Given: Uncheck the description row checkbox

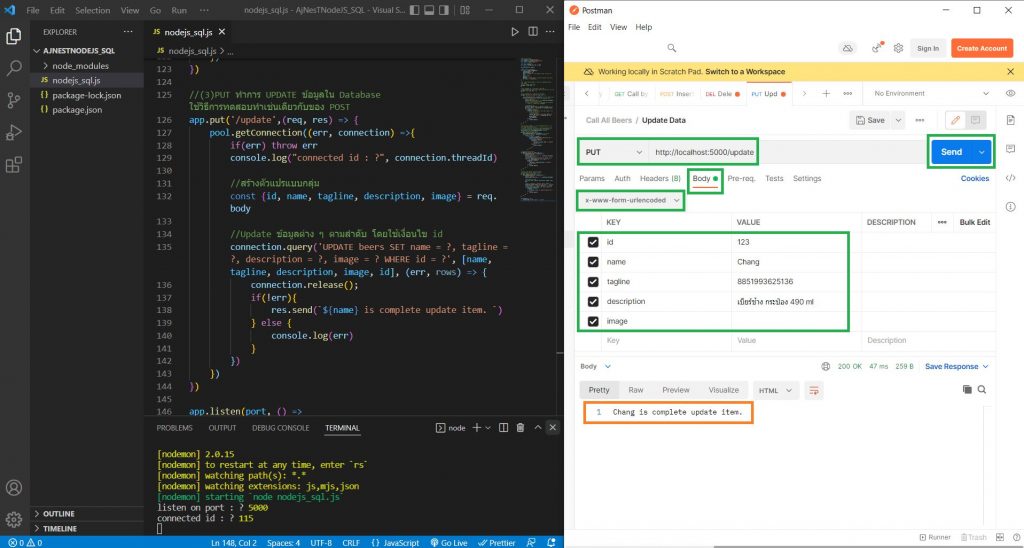Looking at the screenshot, I should click(593, 302).
